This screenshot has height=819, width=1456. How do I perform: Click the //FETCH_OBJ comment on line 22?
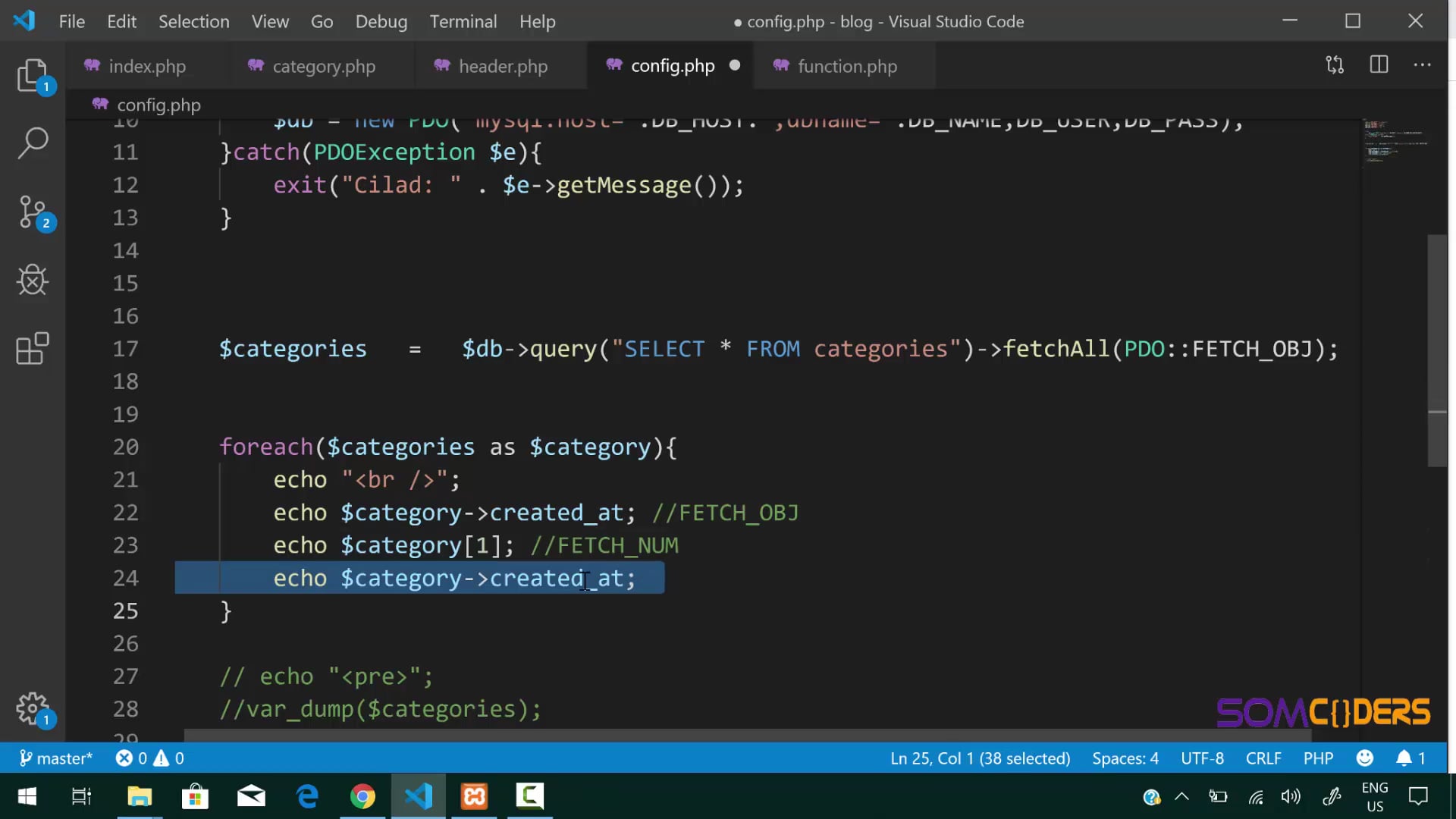(725, 513)
